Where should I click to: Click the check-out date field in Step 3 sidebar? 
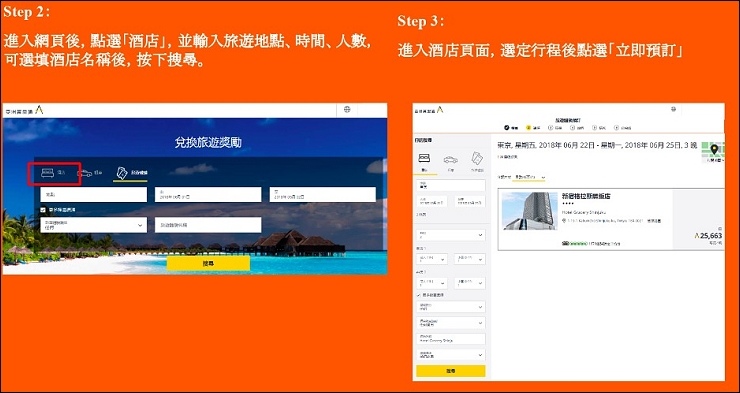click(x=470, y=201)
